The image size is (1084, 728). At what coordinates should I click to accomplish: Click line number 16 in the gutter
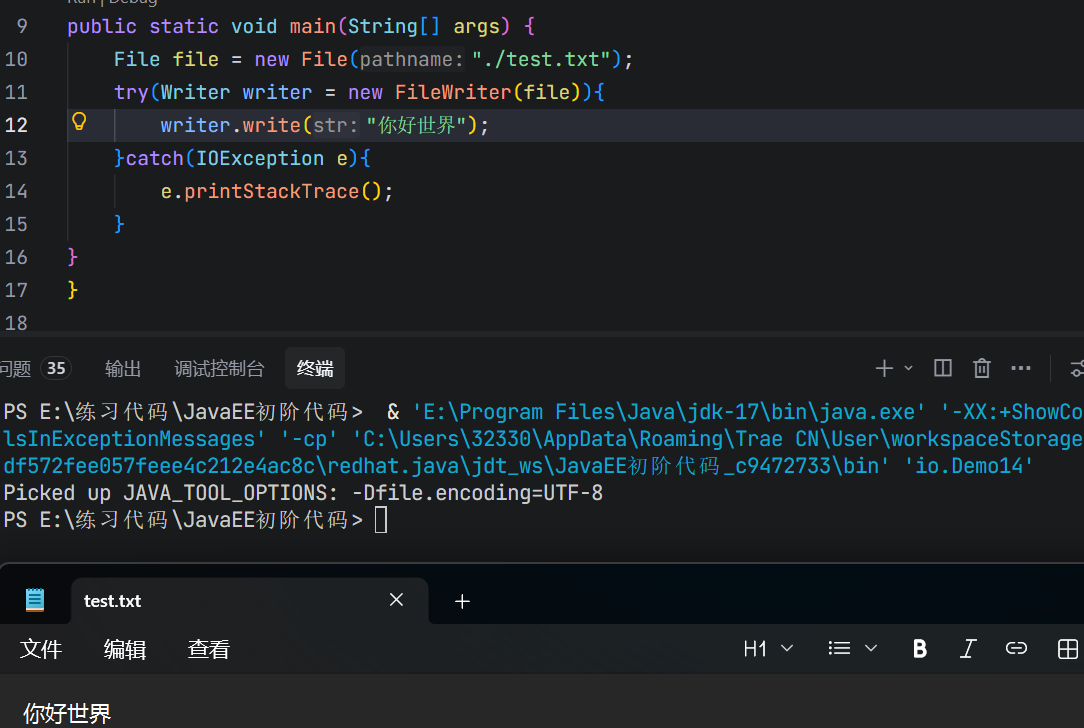click(17, 257)
